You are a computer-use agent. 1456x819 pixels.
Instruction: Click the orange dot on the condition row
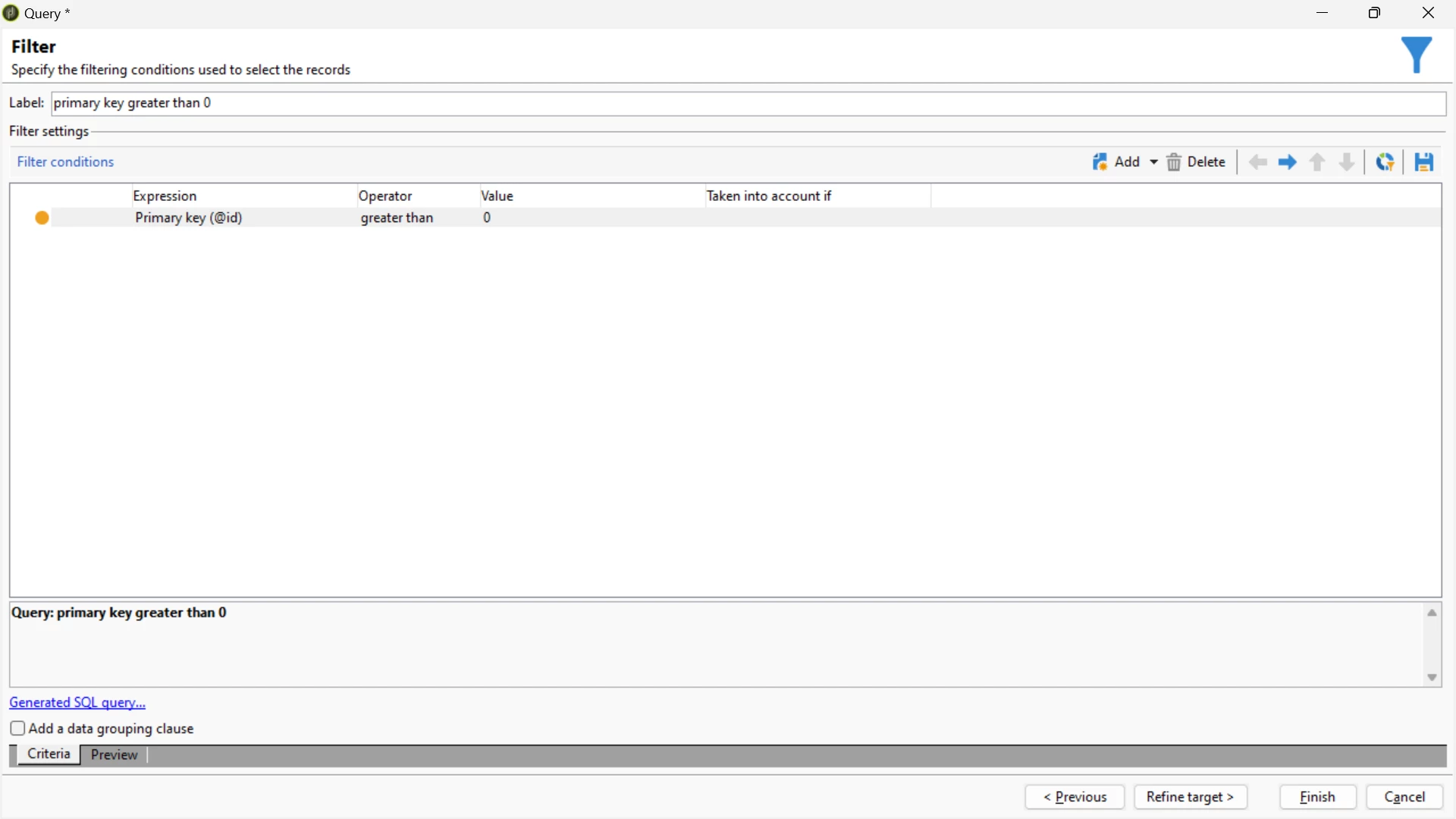tap(42, 218)
